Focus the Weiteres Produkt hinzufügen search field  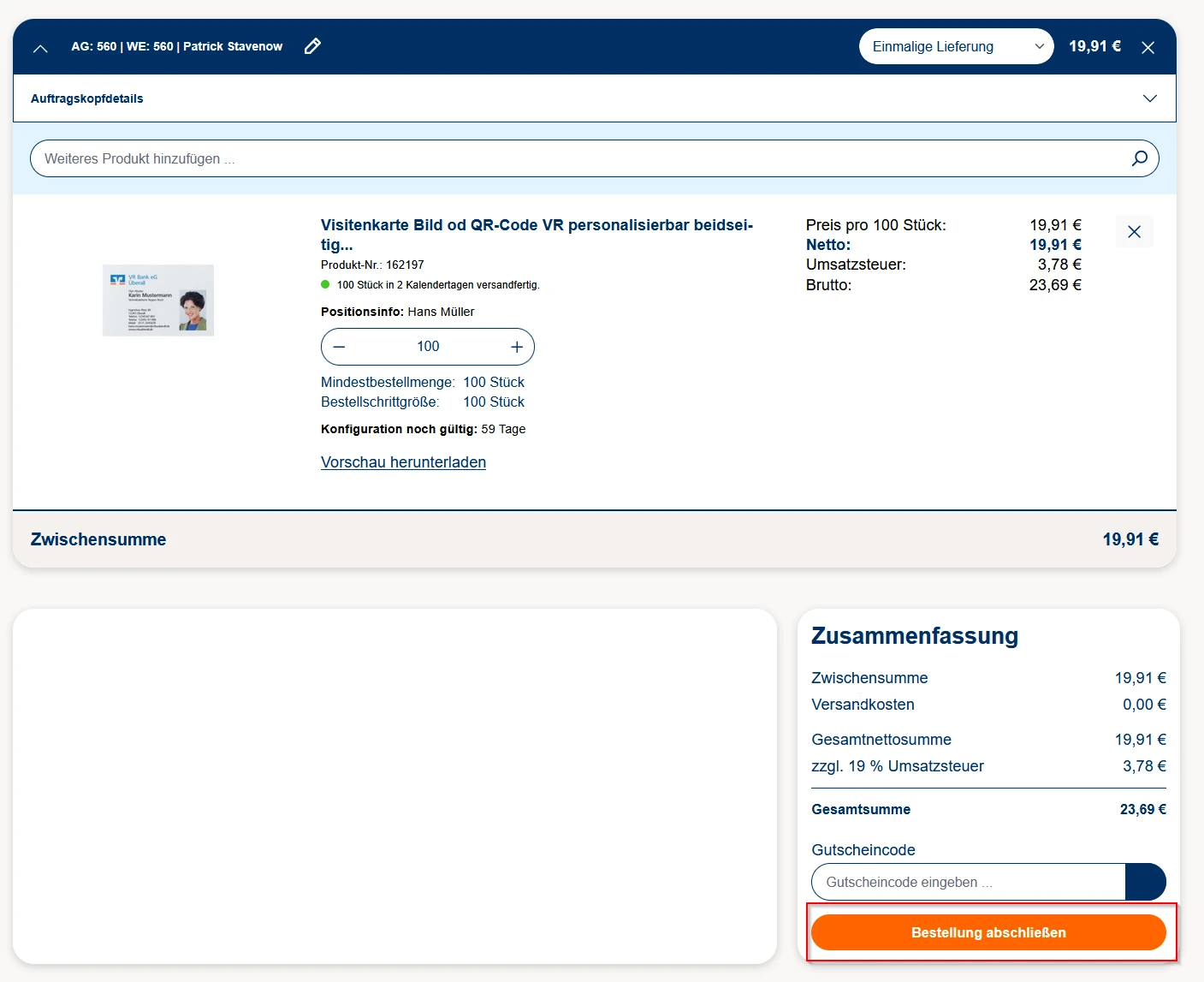[582, 158]
